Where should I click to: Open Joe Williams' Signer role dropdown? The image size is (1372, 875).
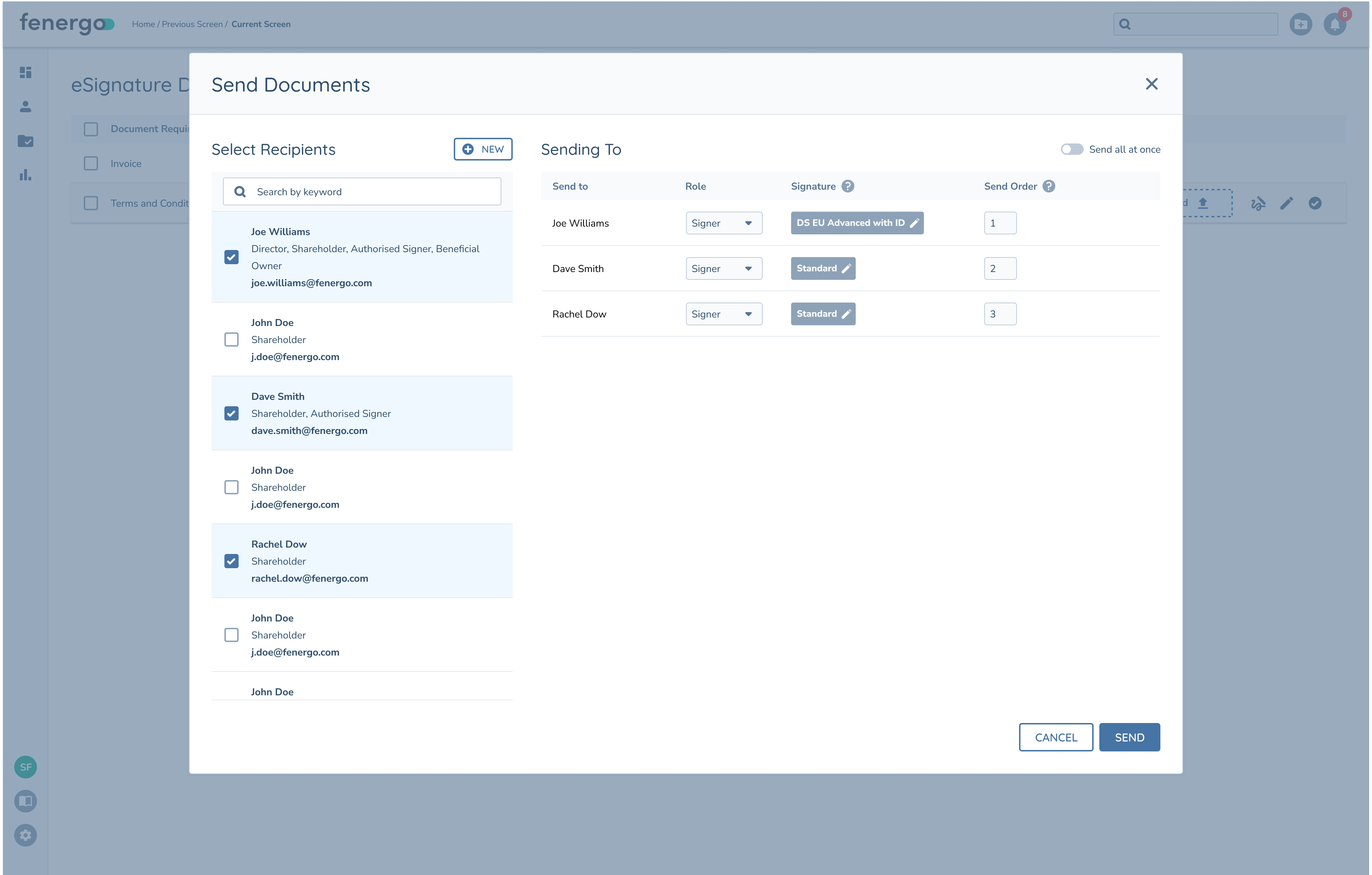[x=724, y=223]
